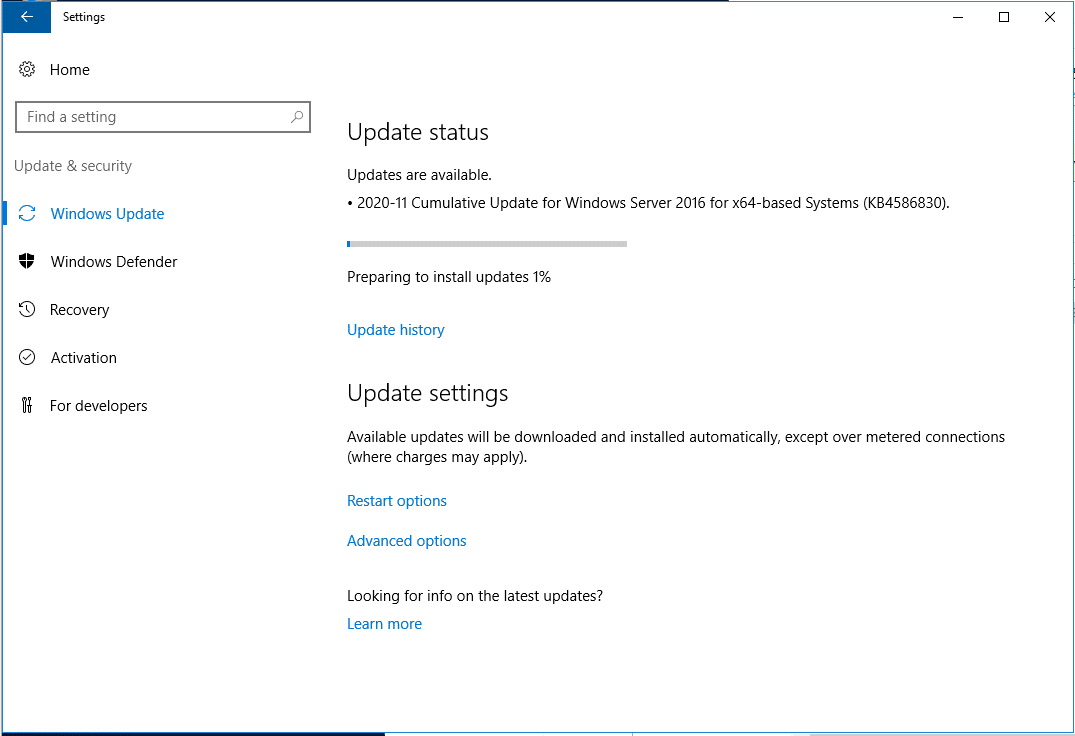Click the Update status heading
Image resolution: width=1075 pixels, height=736 pixels.
pyautogui.click(x=418, y=132)
